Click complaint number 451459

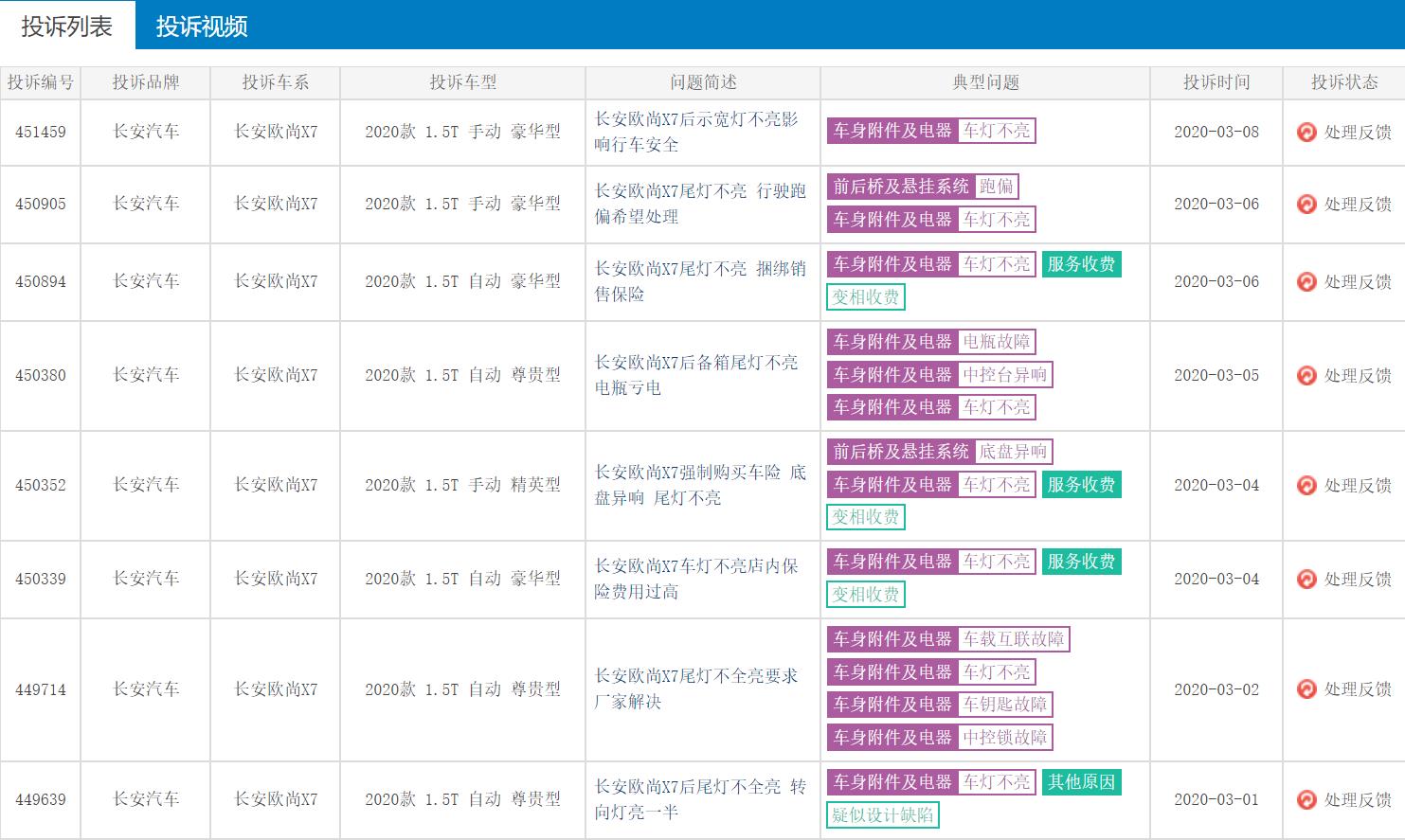pos(41,132)
